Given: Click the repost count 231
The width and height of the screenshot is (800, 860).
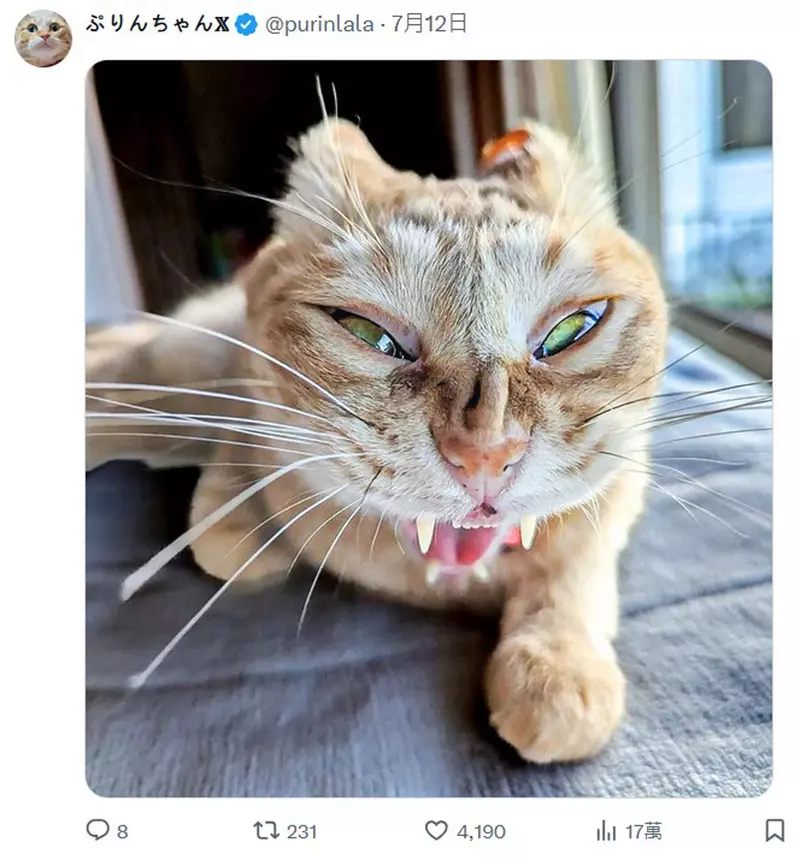Looking at the screenshot, I should [301, 831].
